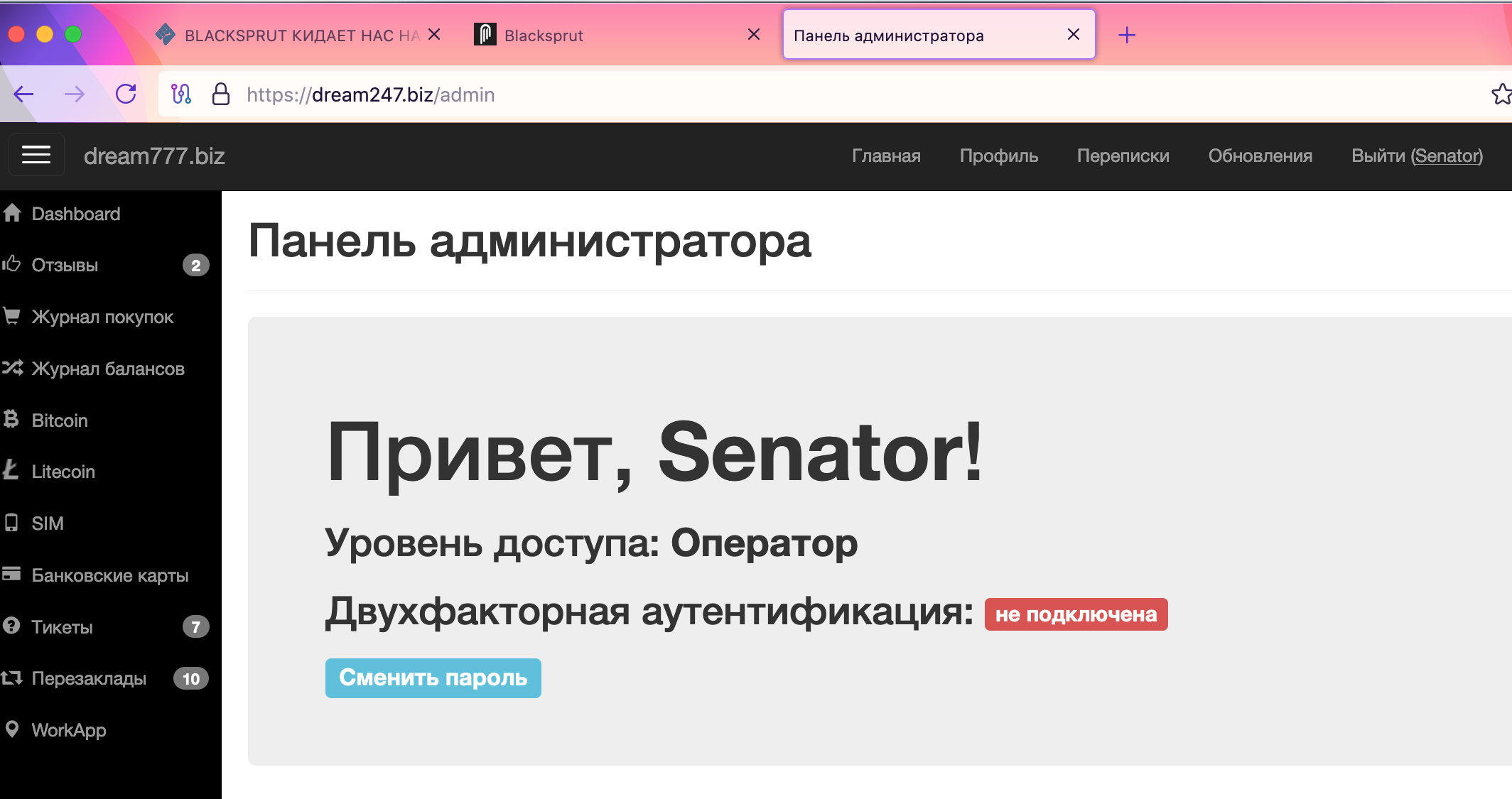Bookmark the page with the star icon
The image size is (1512, 799).
[x=1501, y=94]
